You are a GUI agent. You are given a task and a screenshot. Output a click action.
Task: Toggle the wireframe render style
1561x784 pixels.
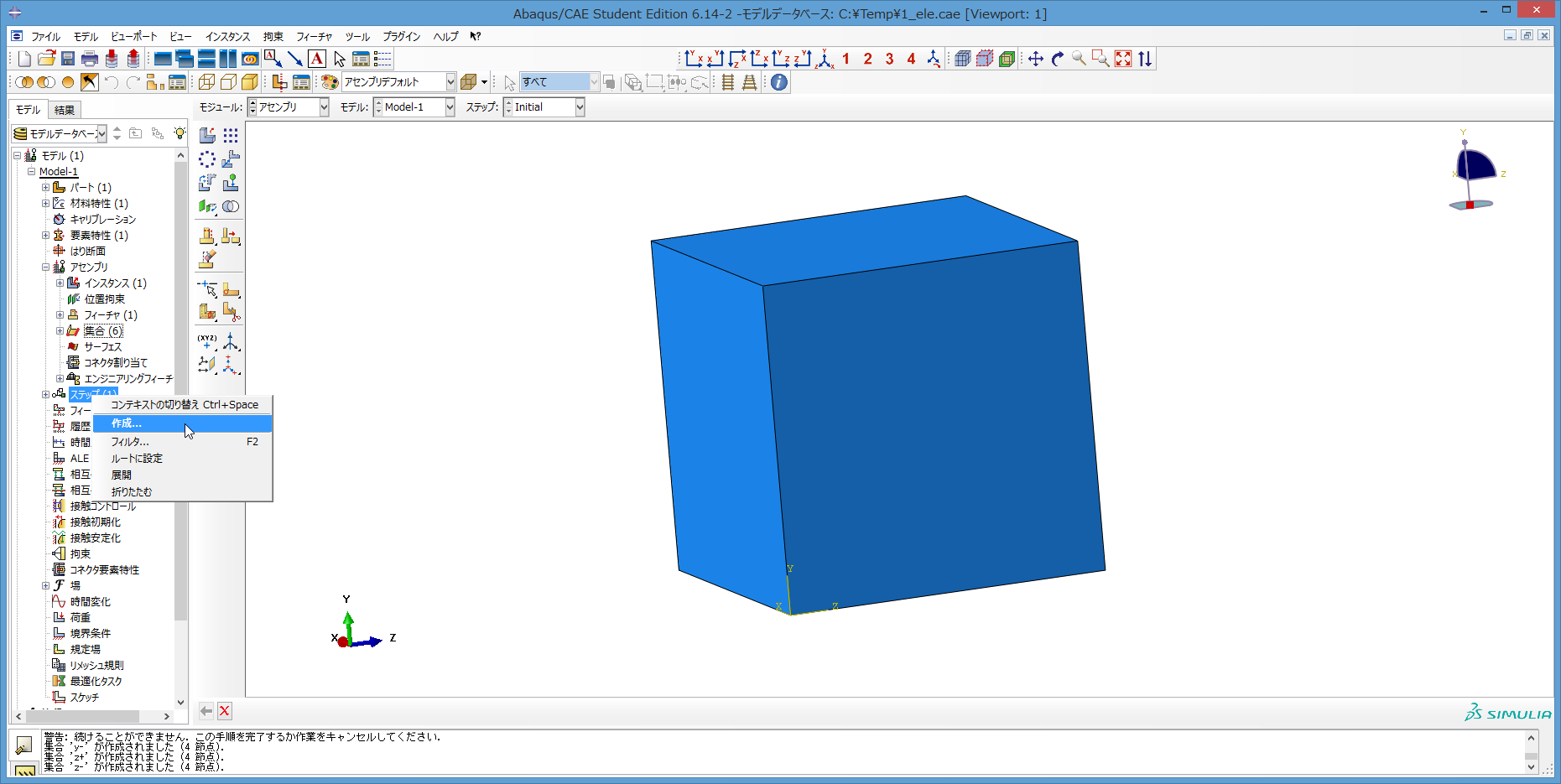pos(206,82)
